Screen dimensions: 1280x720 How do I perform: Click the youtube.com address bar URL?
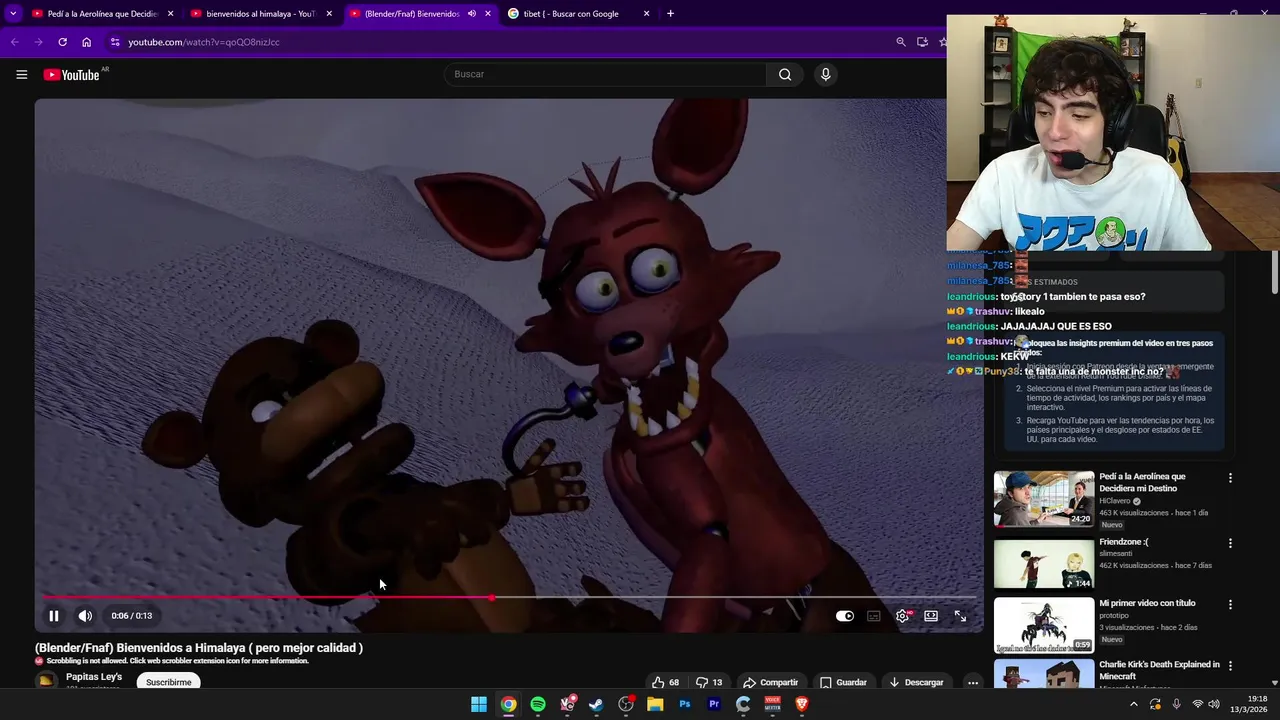[x=204, y=42]
